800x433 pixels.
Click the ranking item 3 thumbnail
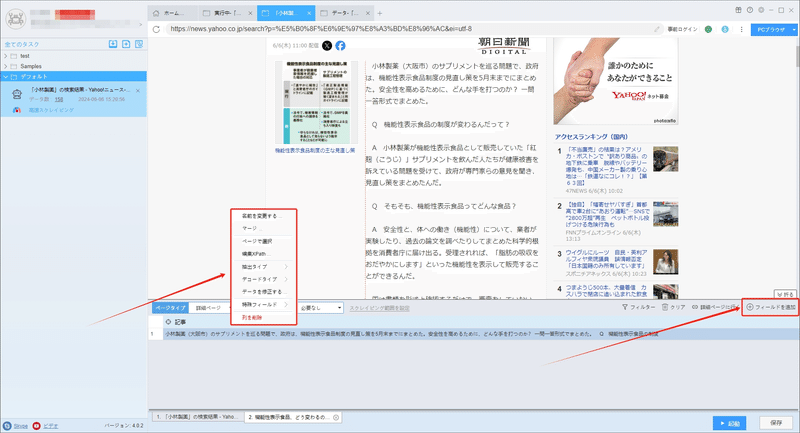coord(665,262)
